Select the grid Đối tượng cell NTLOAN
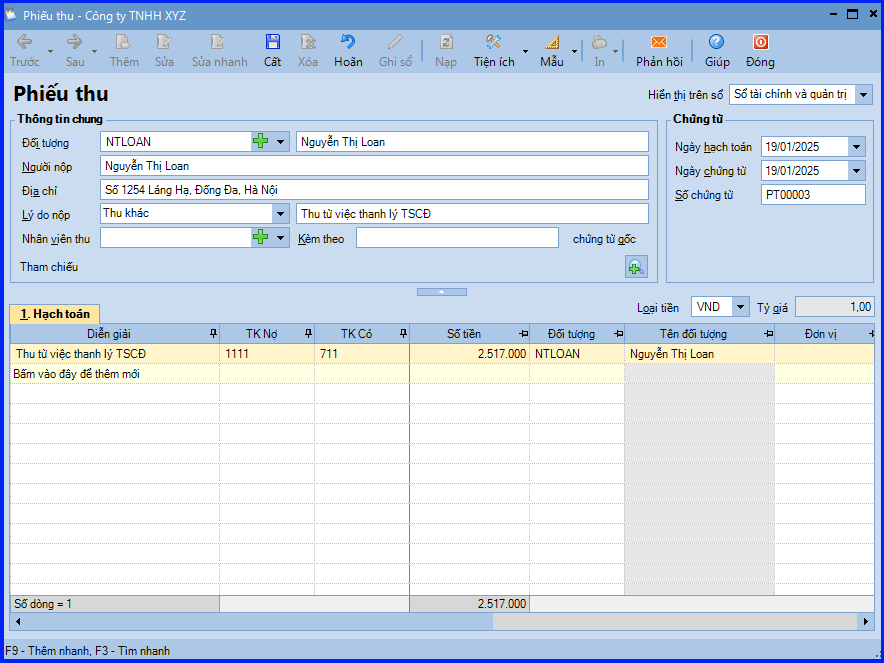This screenshot has height=663, width=884. (x=577, y=354)
